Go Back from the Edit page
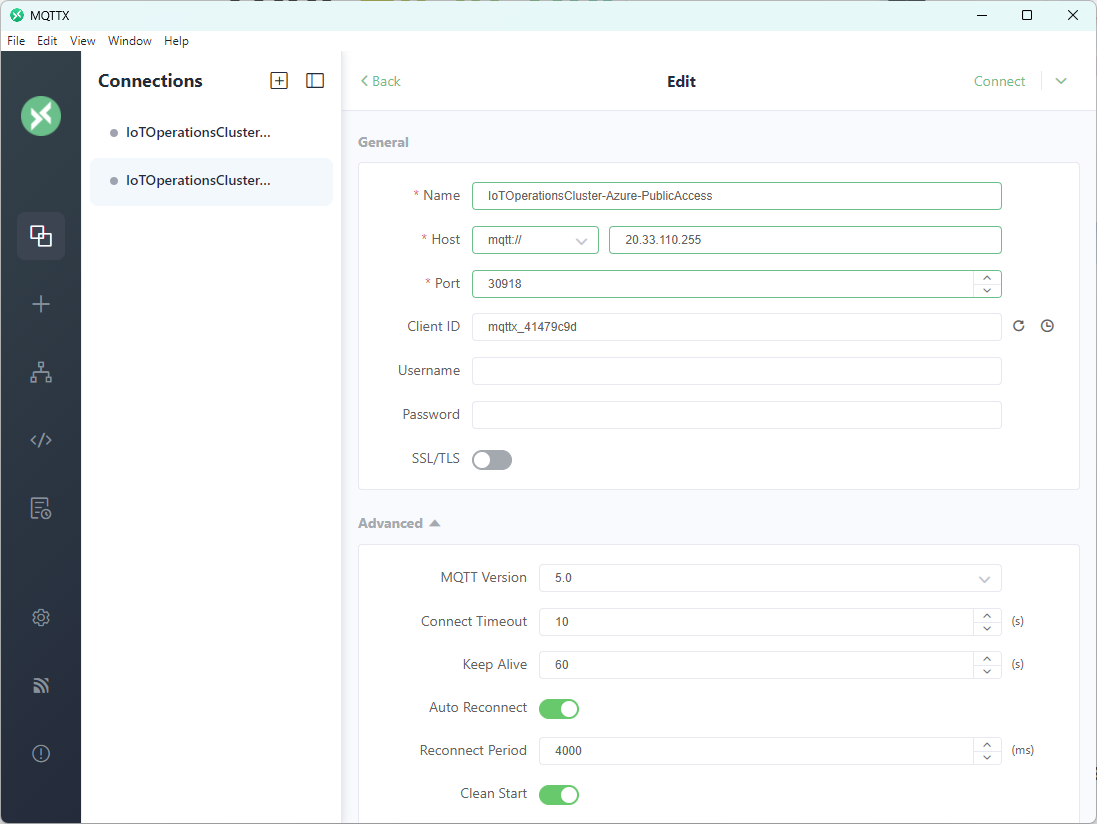 (x=381, y=81)
